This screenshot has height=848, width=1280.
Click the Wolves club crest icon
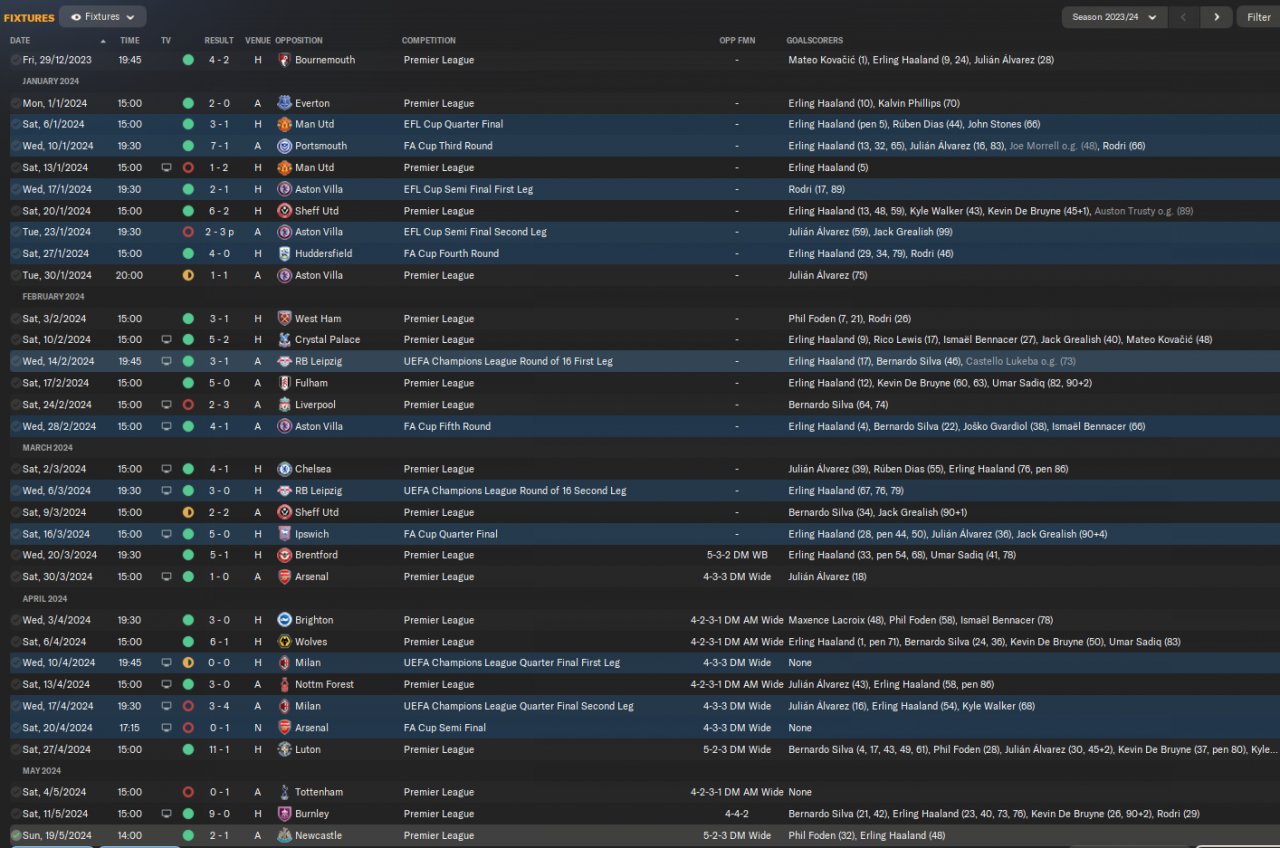tap(284, 642)
